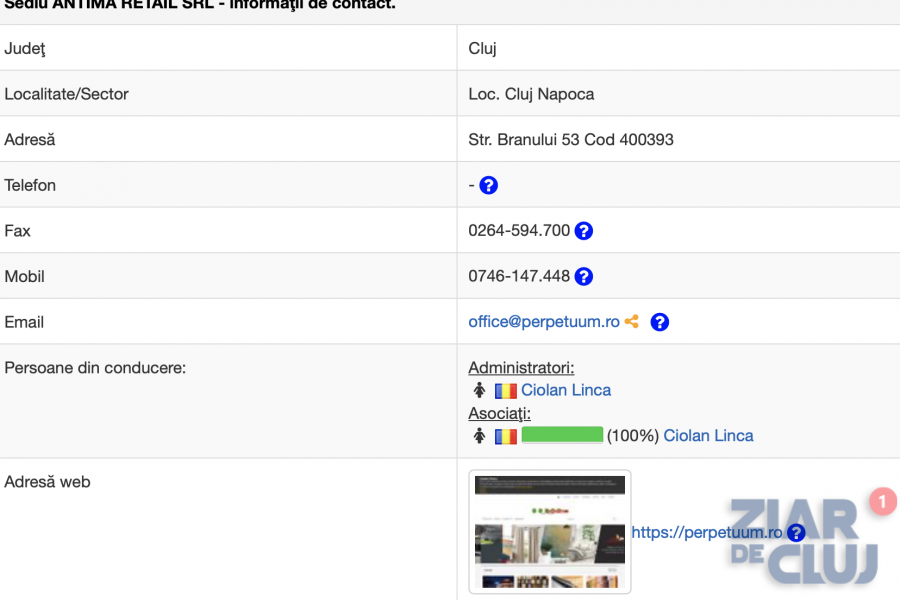Click the help icon in the Telefon row
Viewport: 900px width, 600px height.
488,185
